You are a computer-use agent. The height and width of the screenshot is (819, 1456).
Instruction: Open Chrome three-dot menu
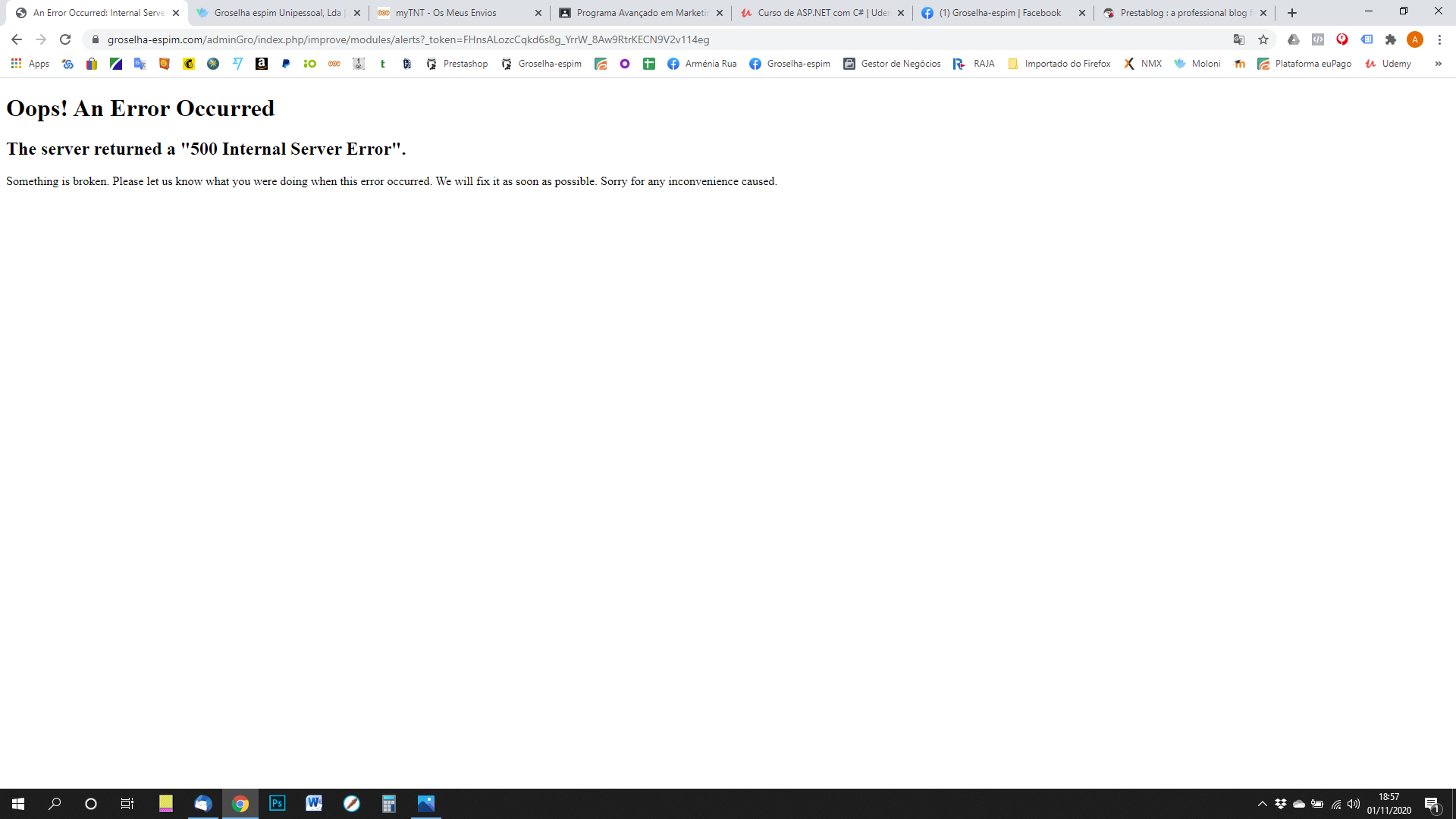point(1439,39)
